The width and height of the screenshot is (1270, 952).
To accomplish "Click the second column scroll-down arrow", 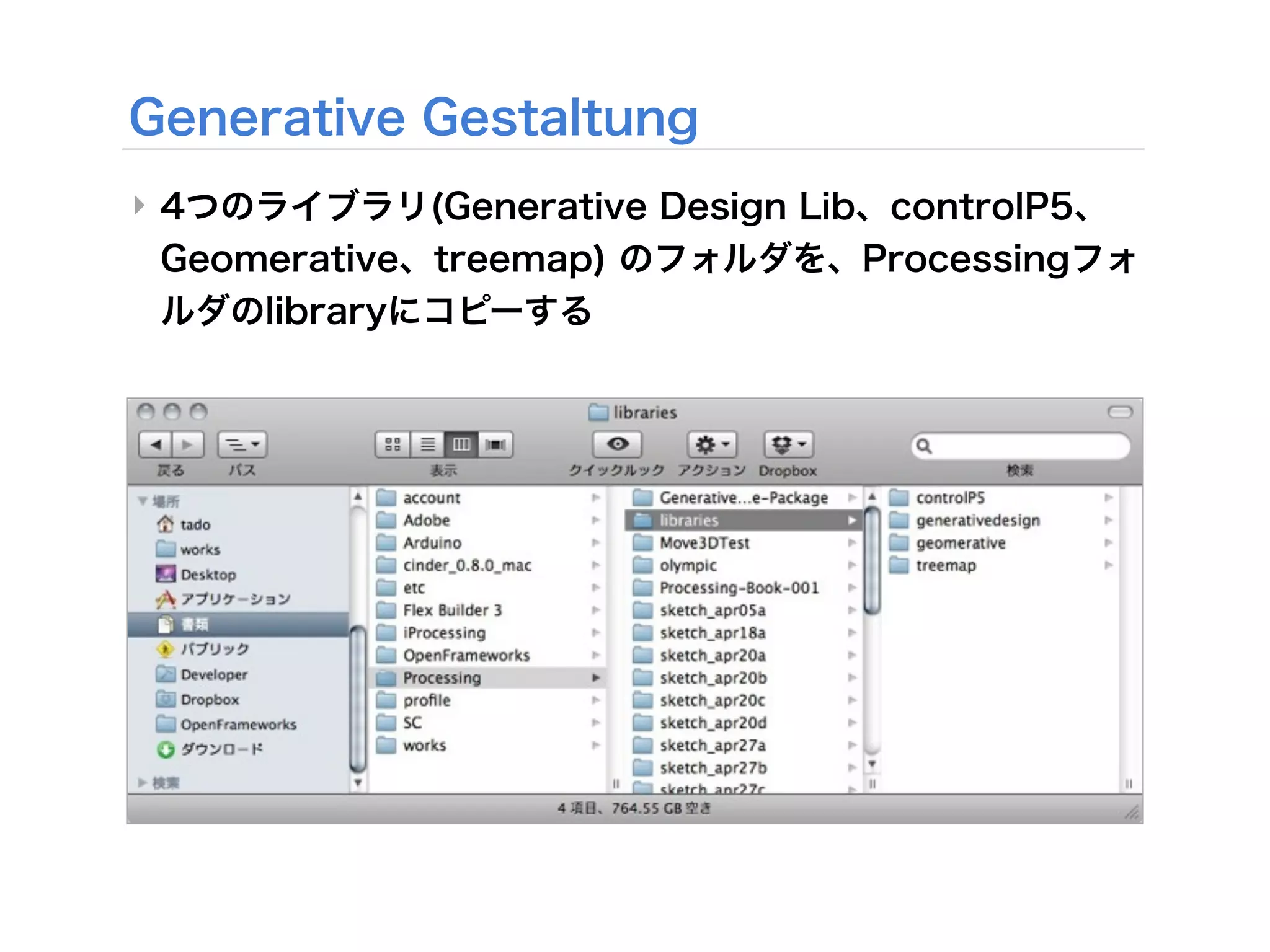I will [872, 764].
